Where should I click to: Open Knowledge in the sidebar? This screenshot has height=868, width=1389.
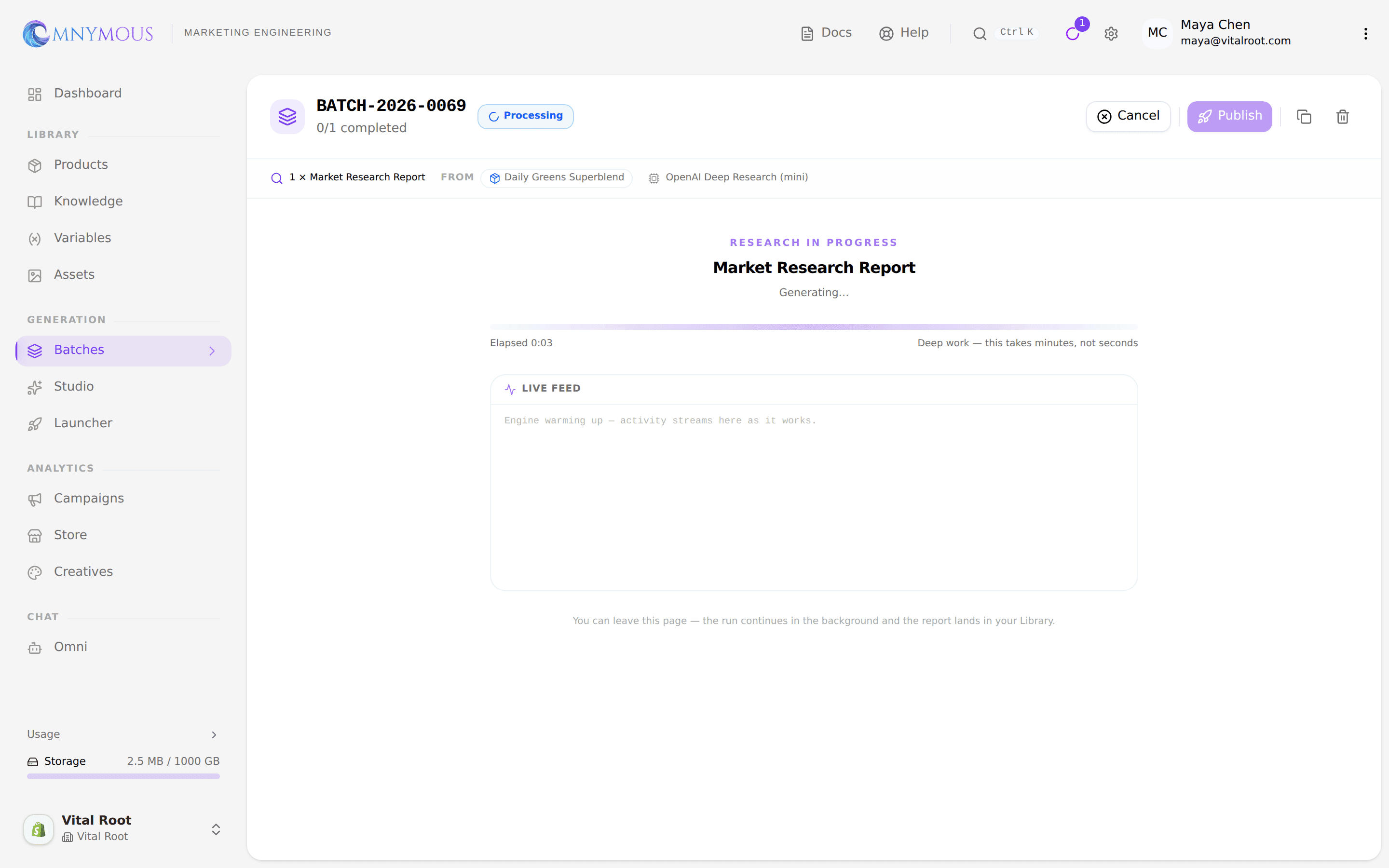(x=123, y=202)
